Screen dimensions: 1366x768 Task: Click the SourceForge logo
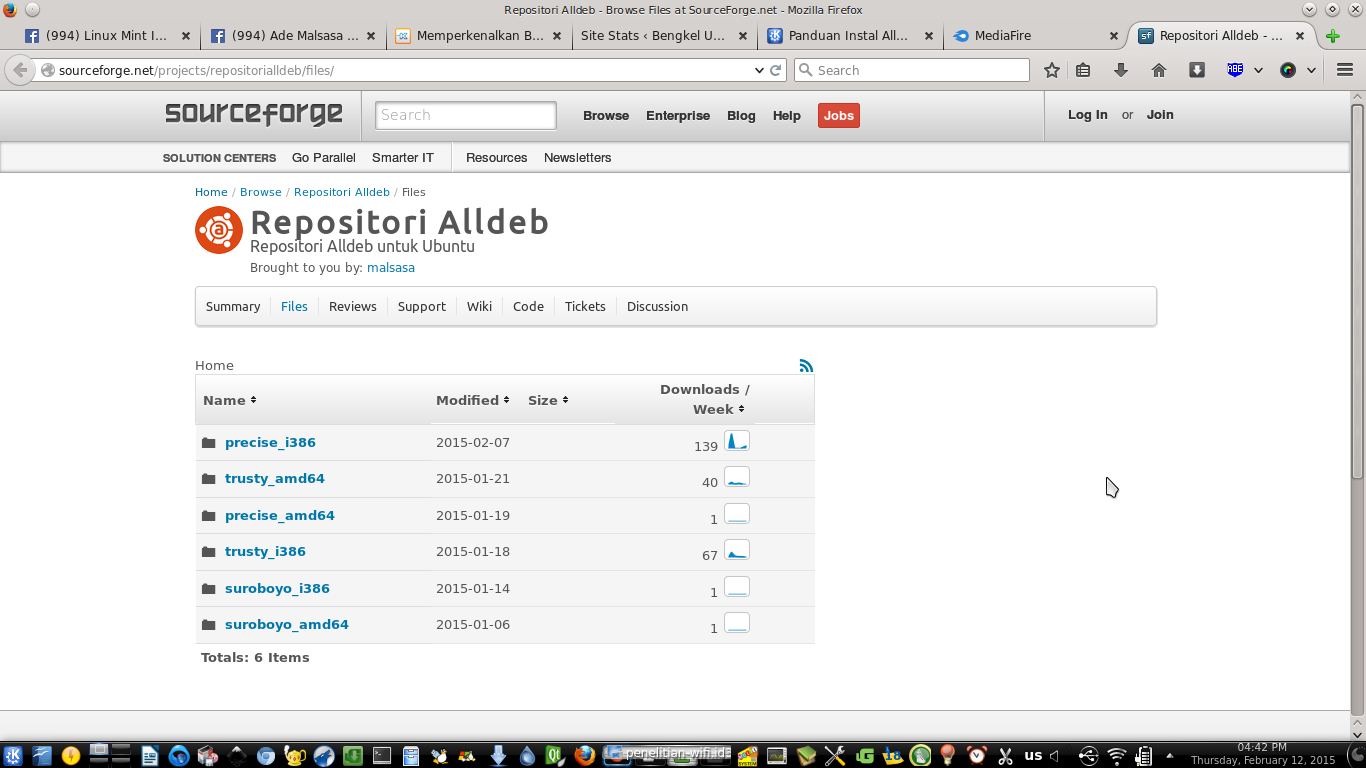254,114
